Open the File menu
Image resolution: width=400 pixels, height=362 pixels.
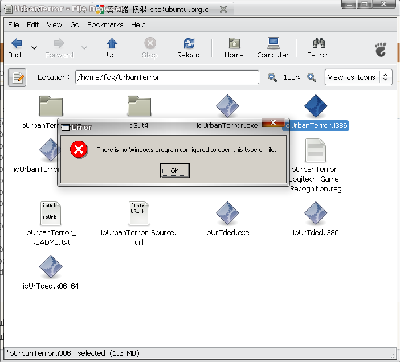[14, 25]
